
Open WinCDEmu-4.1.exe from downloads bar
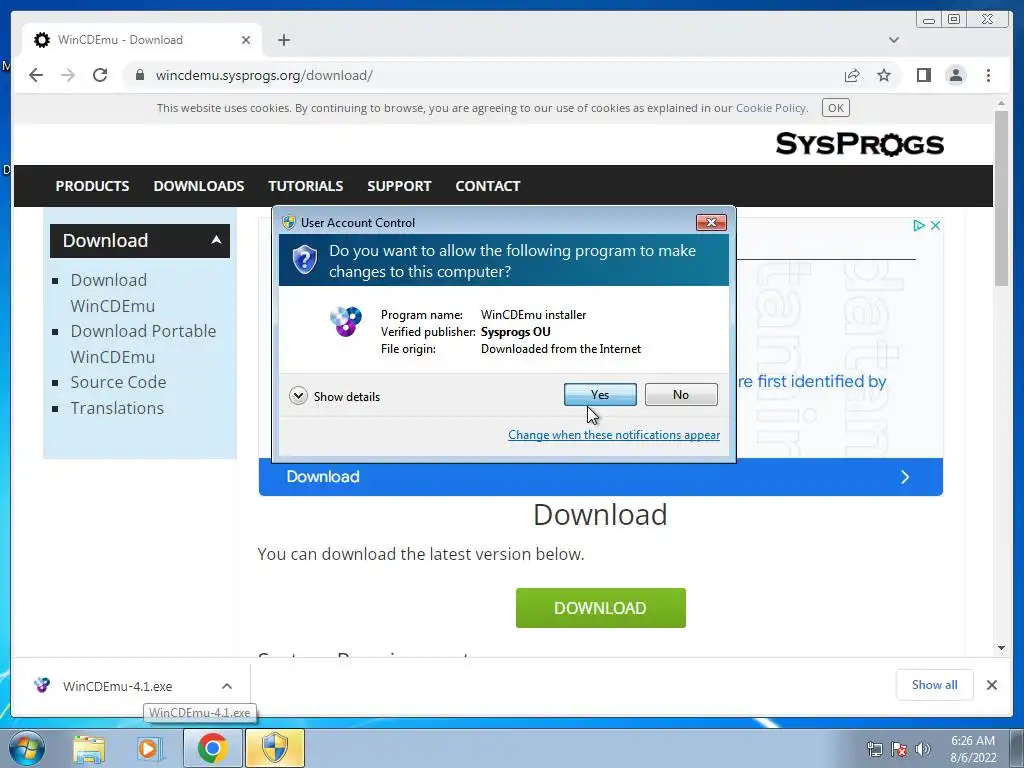pyautogui.click(x=118, y=686)
